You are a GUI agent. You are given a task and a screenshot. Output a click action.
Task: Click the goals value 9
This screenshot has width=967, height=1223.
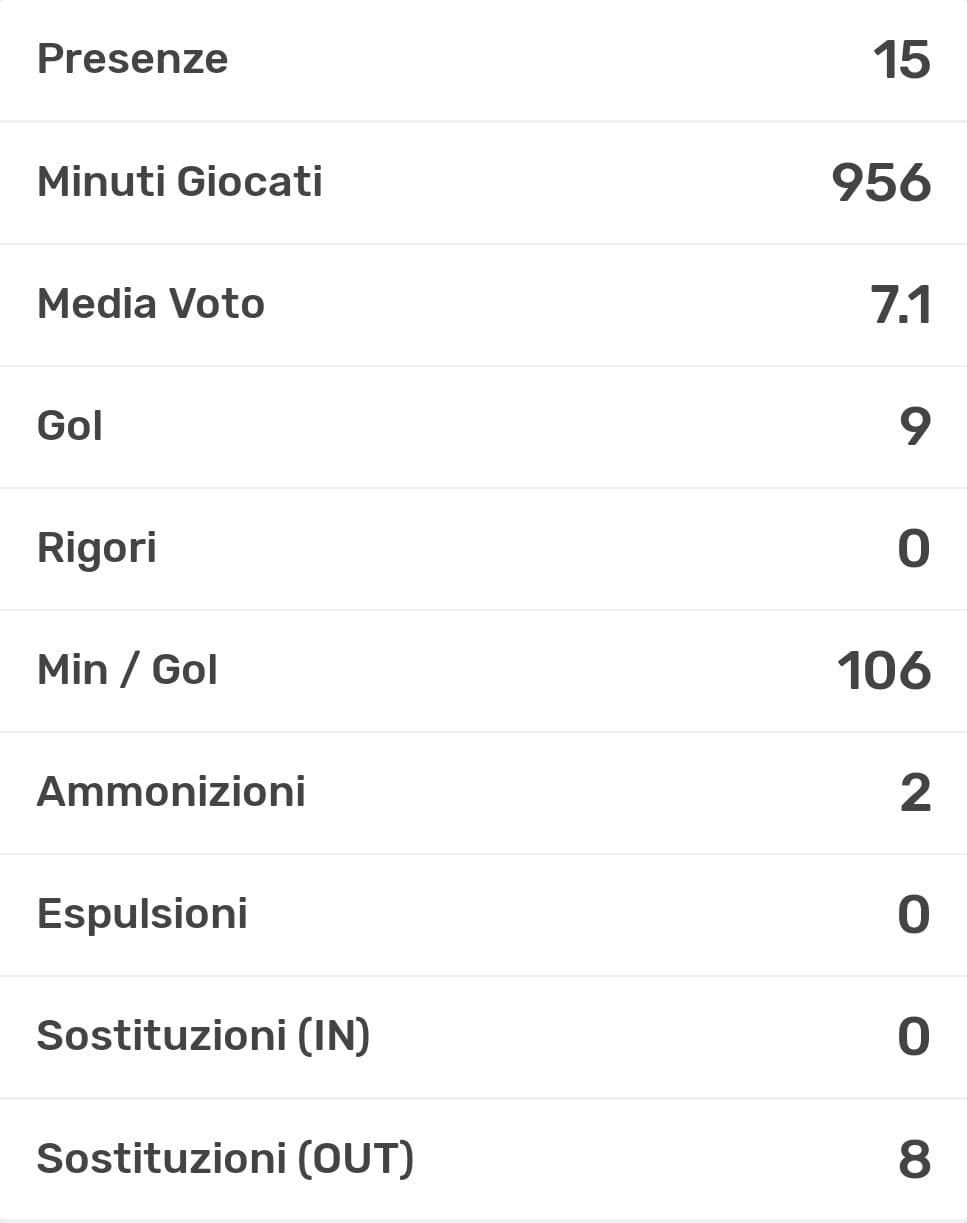coord(914,427)
